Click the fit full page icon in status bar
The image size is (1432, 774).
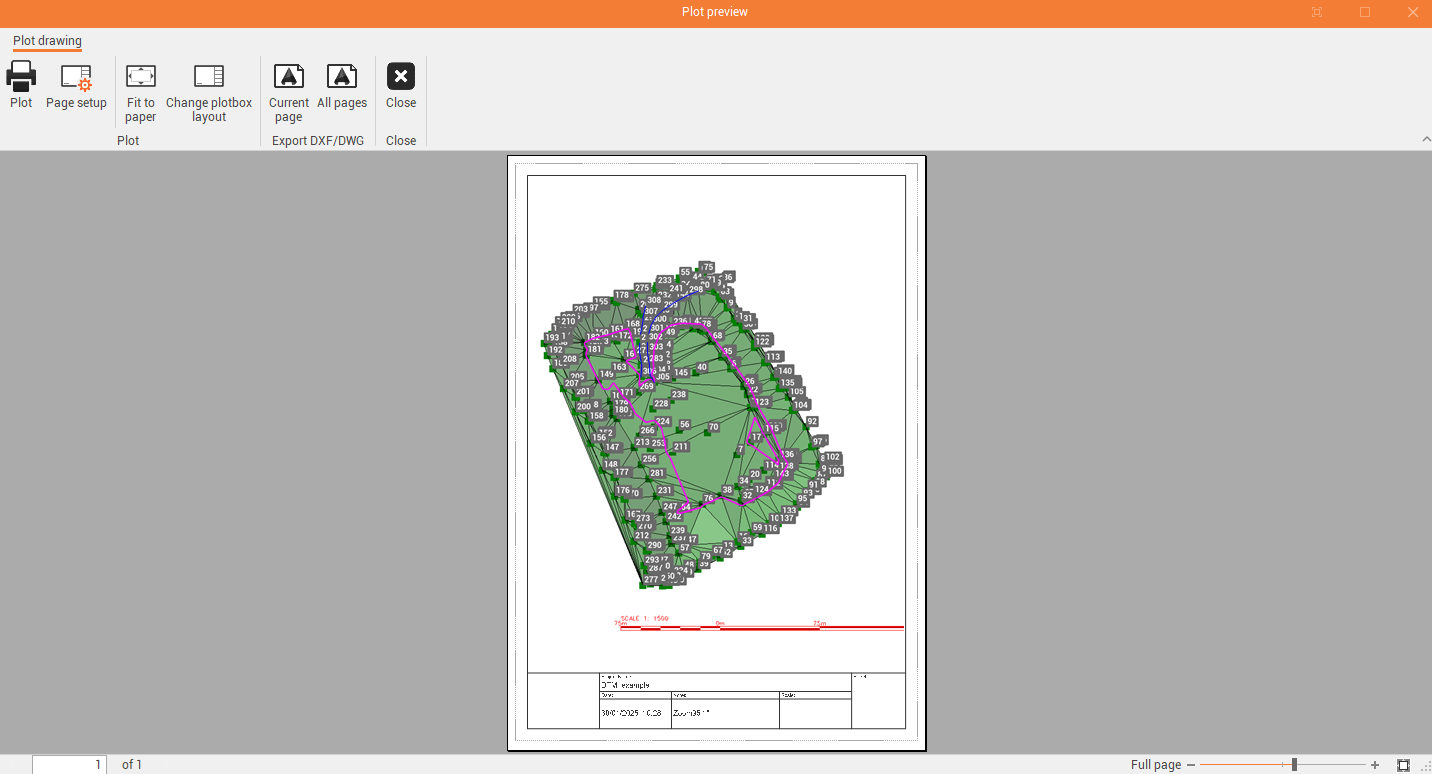(1403, 765)
